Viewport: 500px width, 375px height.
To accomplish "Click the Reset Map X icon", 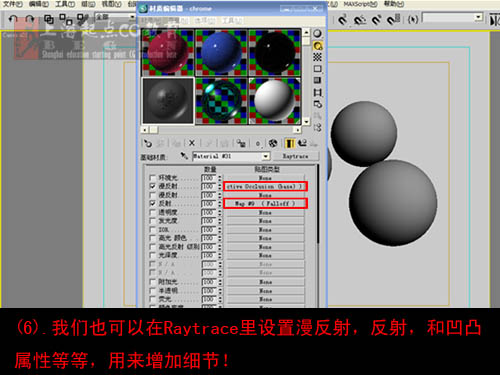I will tap(192, 143).
